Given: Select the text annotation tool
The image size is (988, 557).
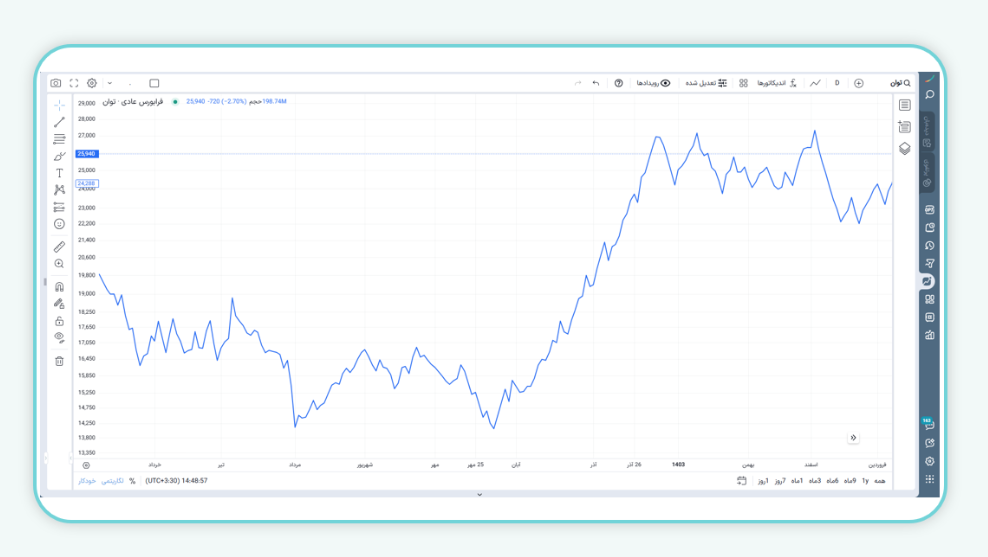Looking at the screenshot, I should (x=59, y=173).
